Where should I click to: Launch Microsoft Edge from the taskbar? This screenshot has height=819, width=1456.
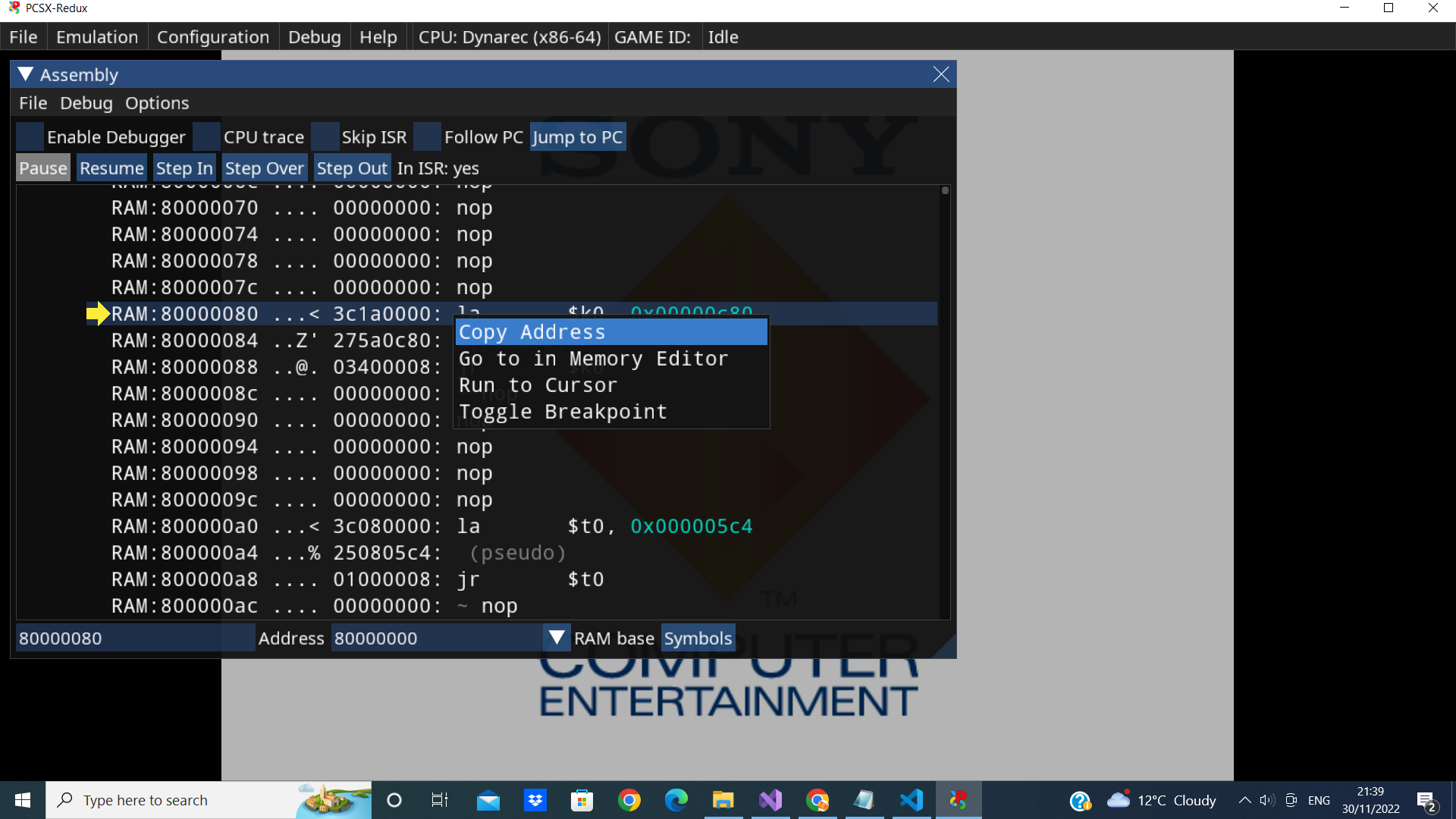676,799
